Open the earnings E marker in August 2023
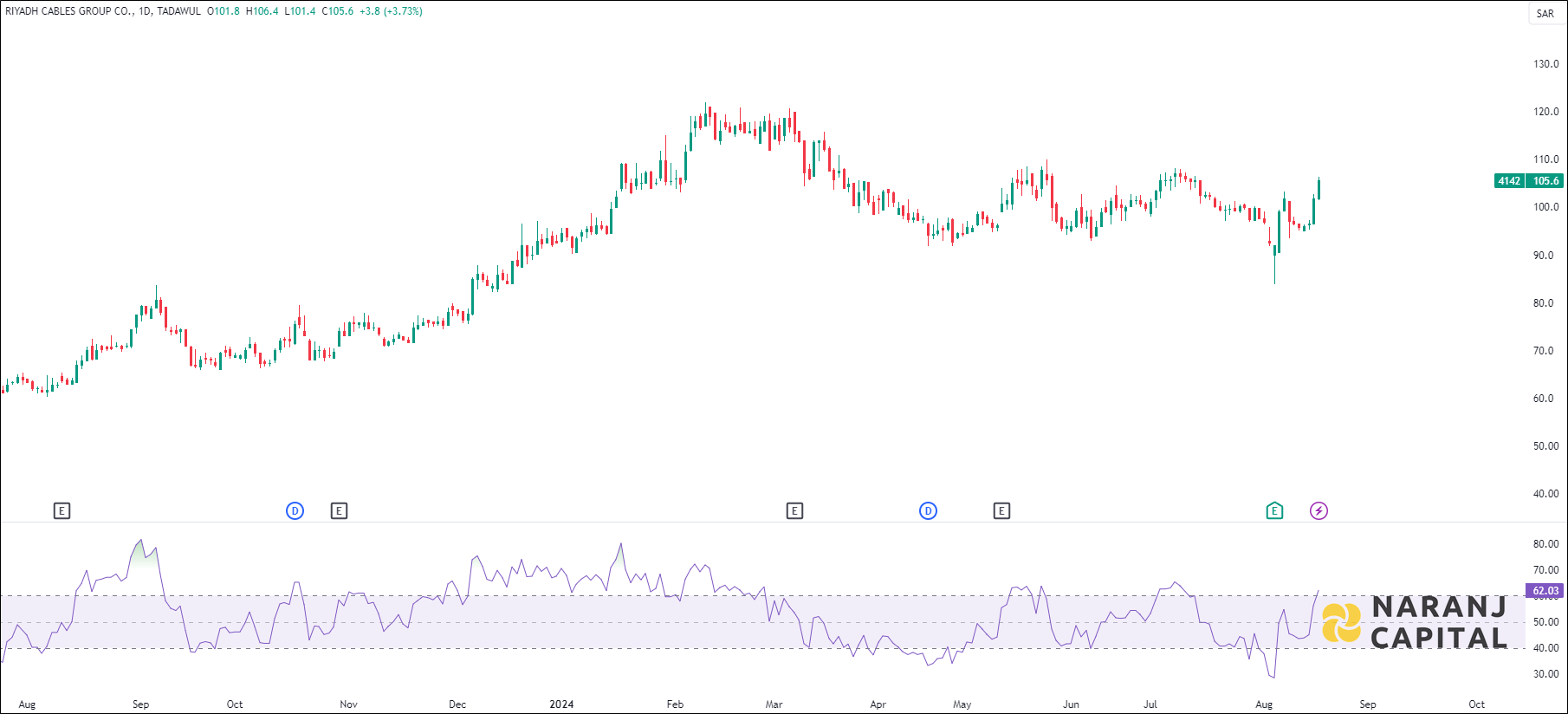Screen dimensions: 1568x714 click(62, 511)
